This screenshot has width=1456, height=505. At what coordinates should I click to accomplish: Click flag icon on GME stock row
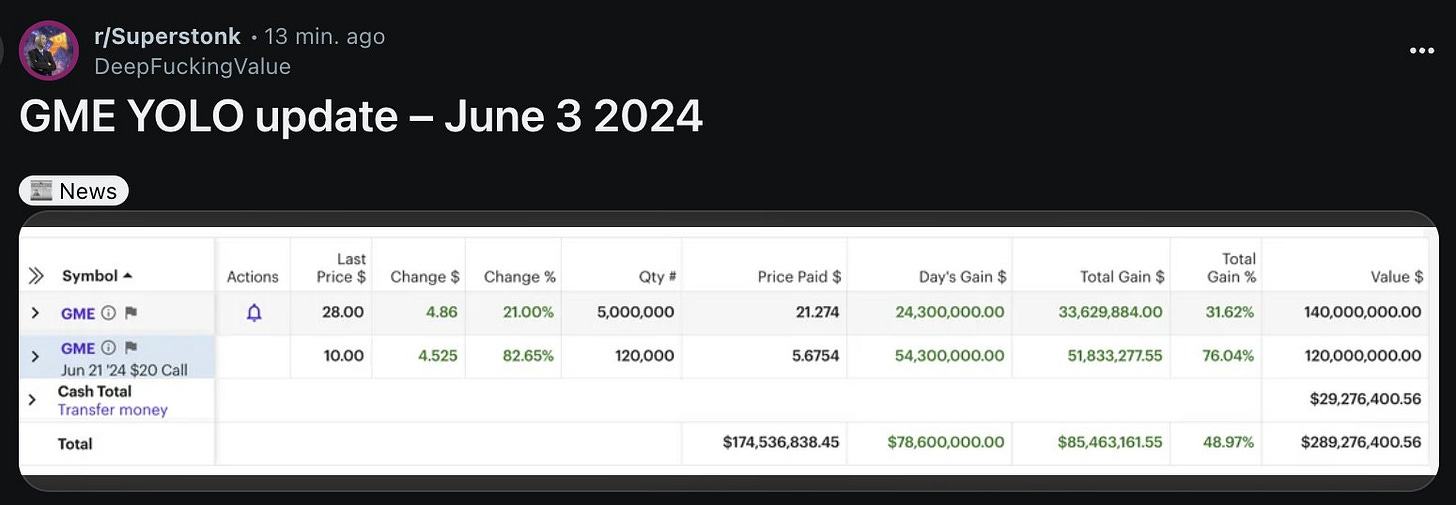point(130,313)
